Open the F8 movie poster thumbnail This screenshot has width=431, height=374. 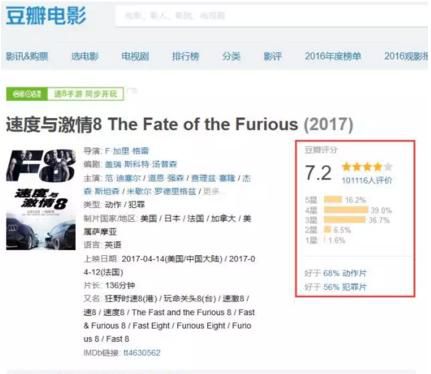pos(41,199)
